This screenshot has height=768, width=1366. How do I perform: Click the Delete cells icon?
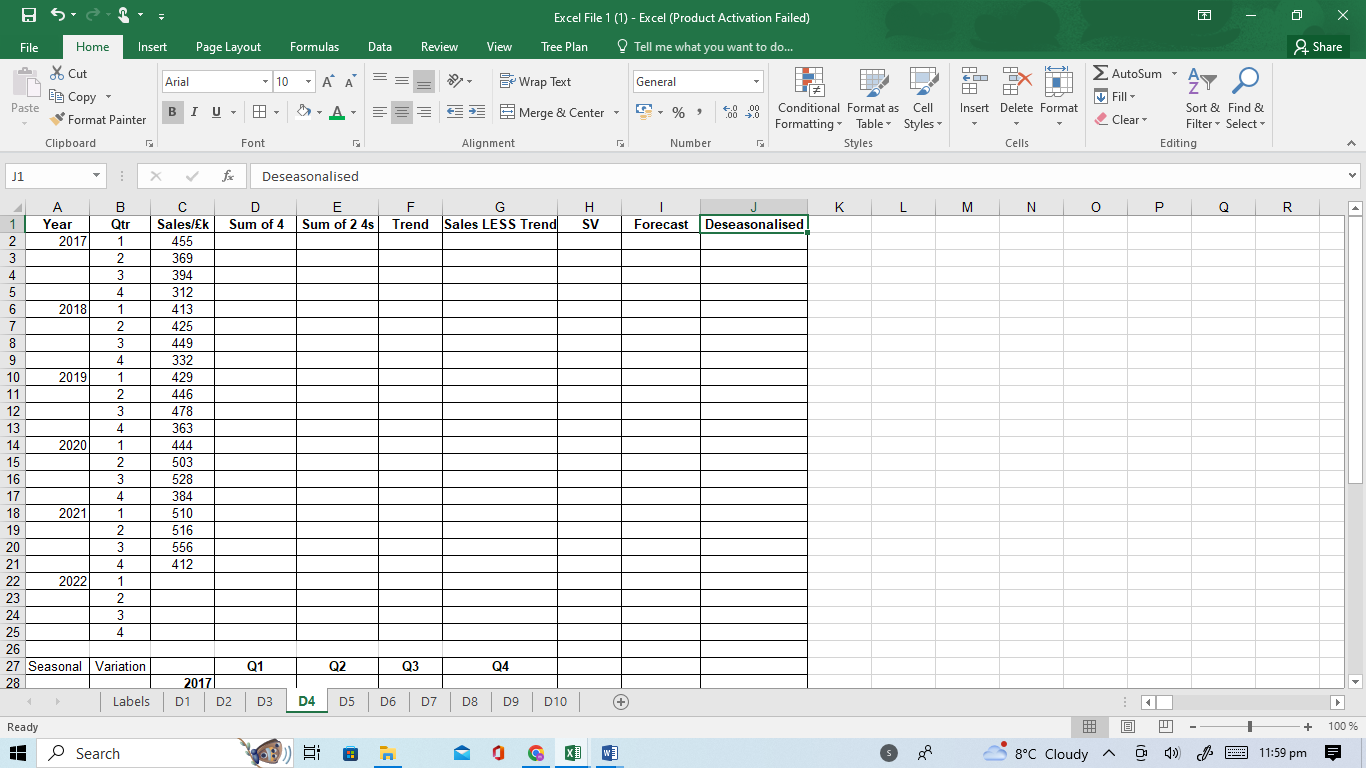1016,82
